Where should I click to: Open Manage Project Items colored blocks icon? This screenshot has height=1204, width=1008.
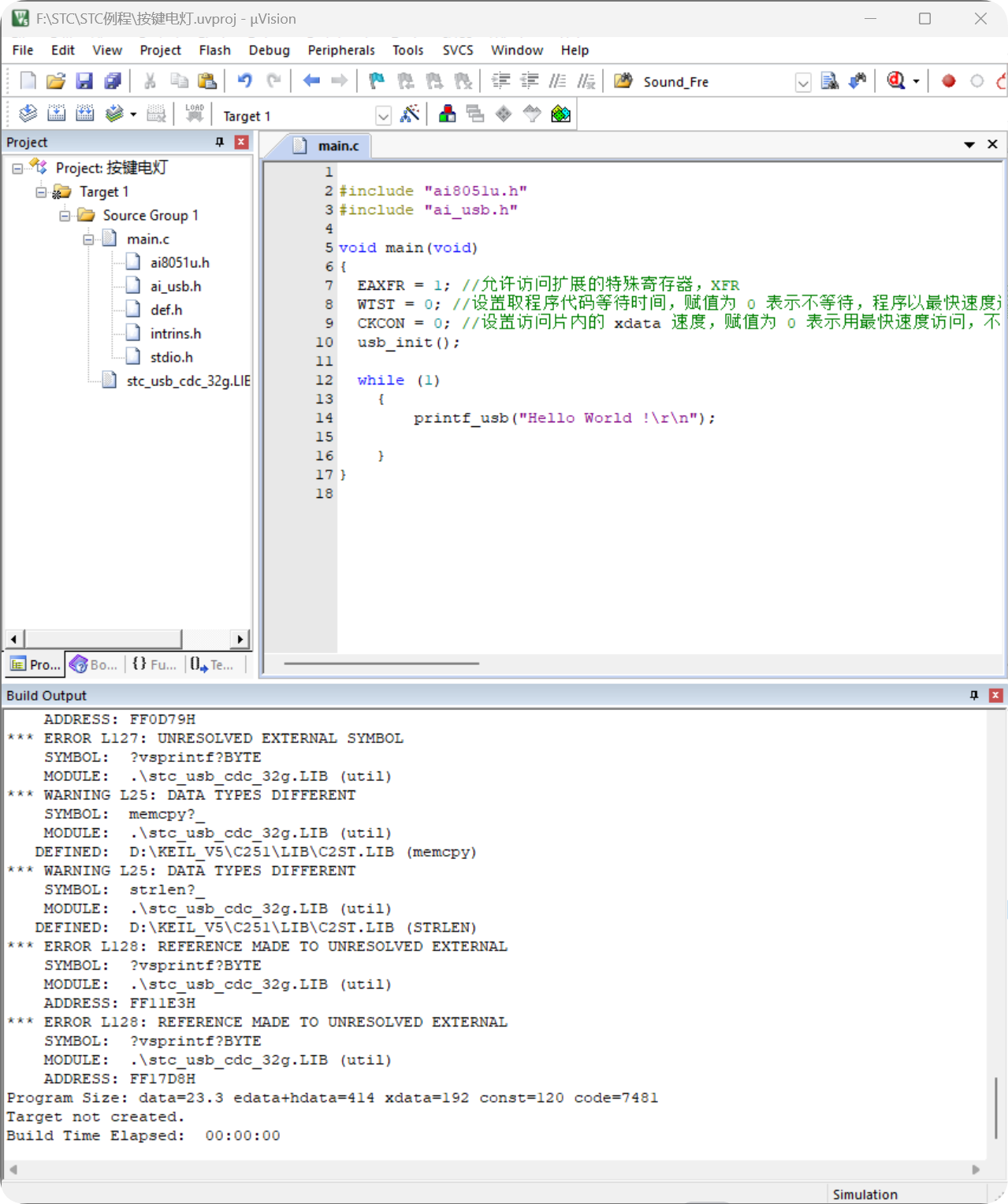click(447, 114)
